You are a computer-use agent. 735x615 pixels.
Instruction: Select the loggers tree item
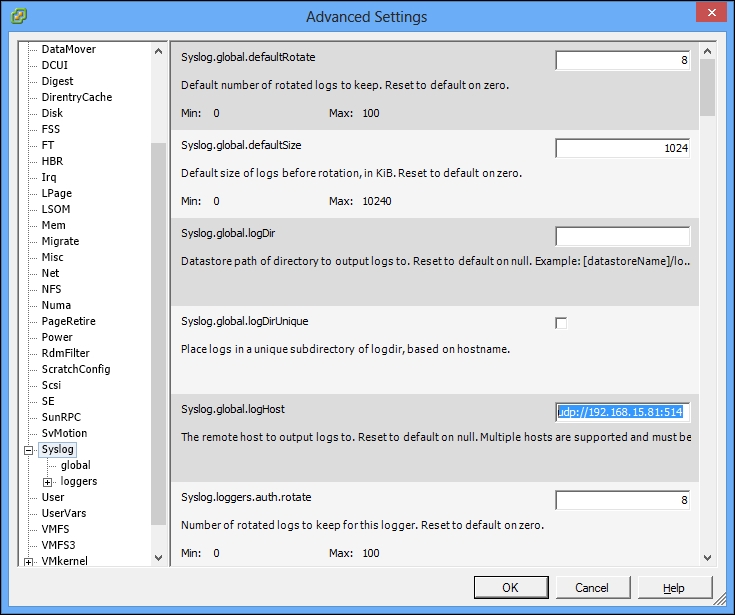pyautogui.click(x=79, y=481)
